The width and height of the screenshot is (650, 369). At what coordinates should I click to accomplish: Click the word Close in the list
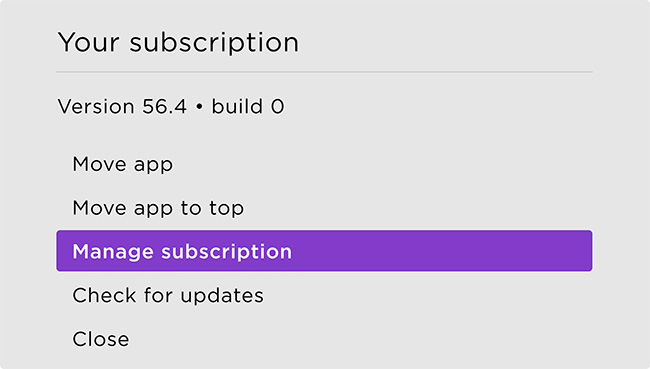click(x=101, y=339)
